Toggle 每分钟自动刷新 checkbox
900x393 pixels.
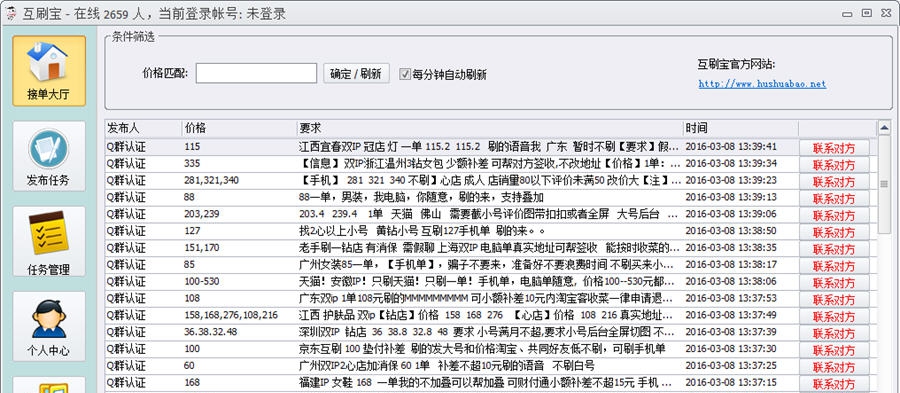[x=405, y=74]
